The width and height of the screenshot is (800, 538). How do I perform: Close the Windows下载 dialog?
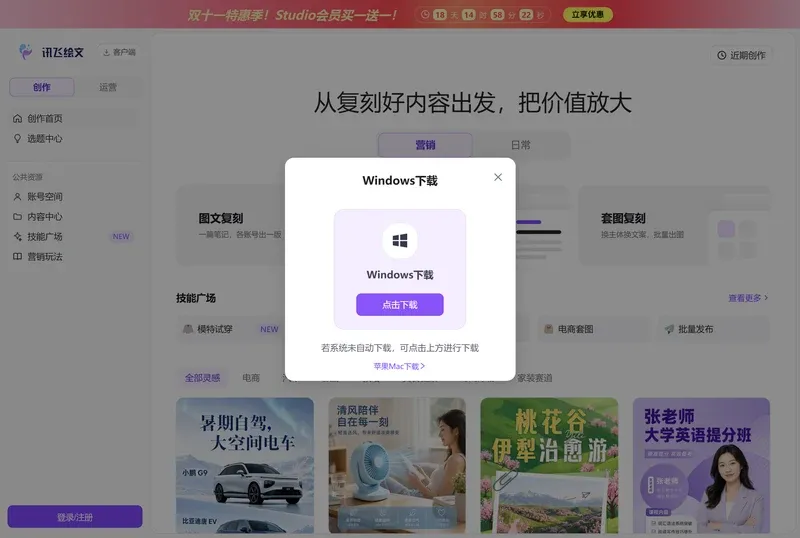tap(498, 177)
